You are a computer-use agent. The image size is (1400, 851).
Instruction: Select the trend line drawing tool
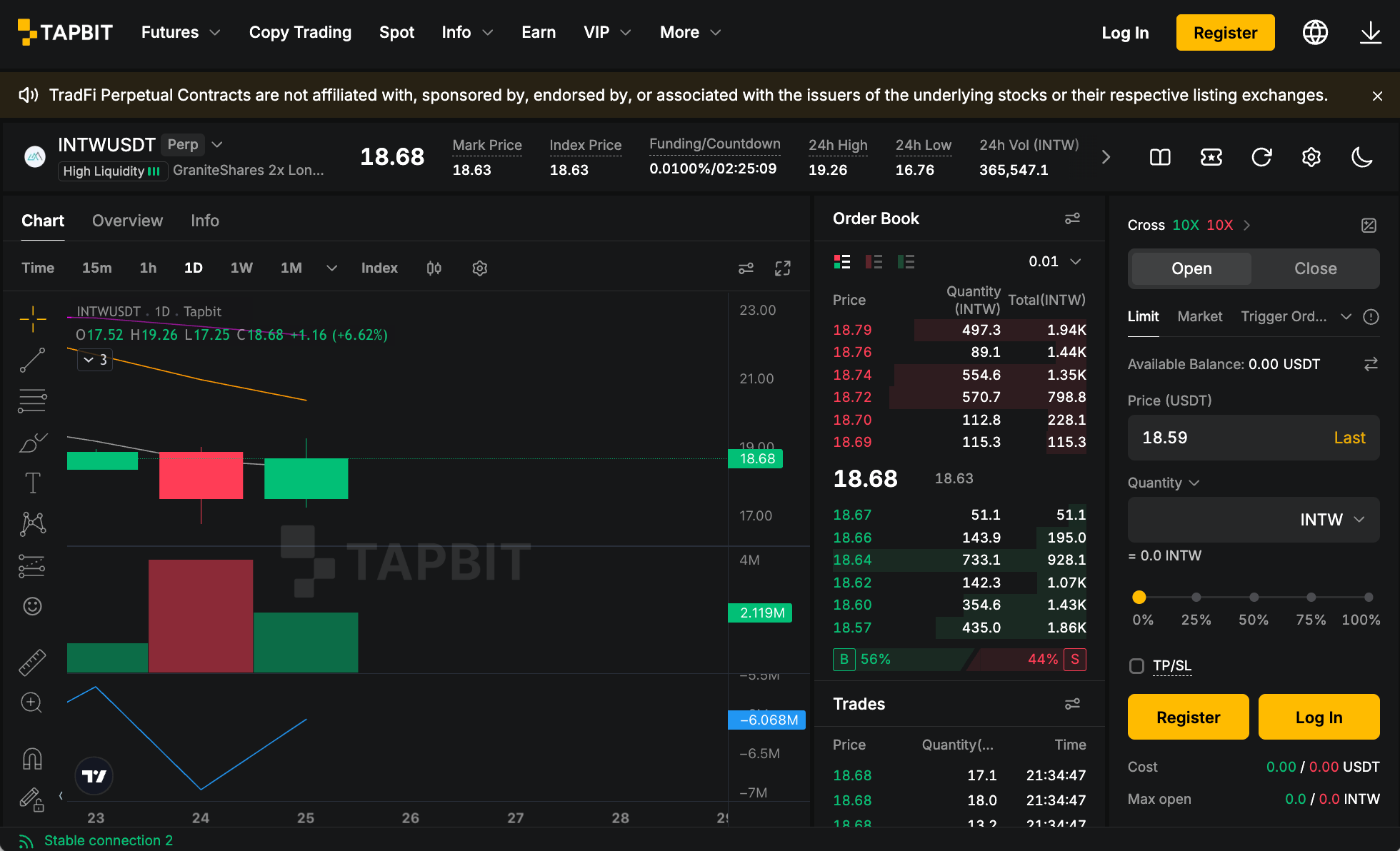pyautogui.click(x=32, y=360)
